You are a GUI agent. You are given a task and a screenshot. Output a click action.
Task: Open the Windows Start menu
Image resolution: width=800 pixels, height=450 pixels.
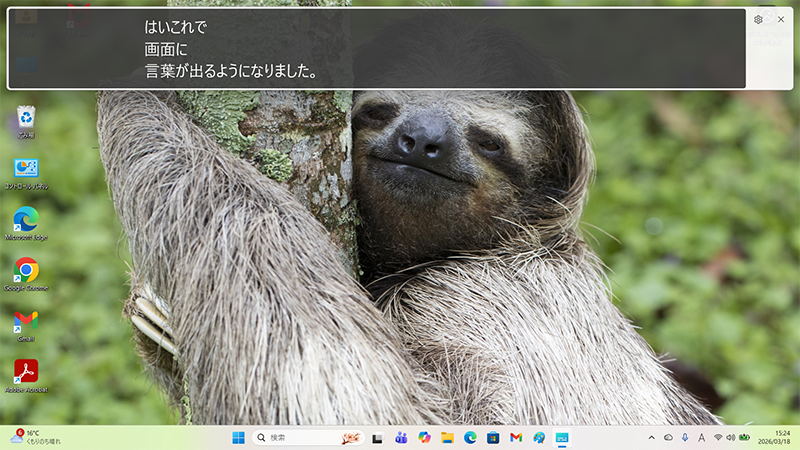click(x=239, y=438)
